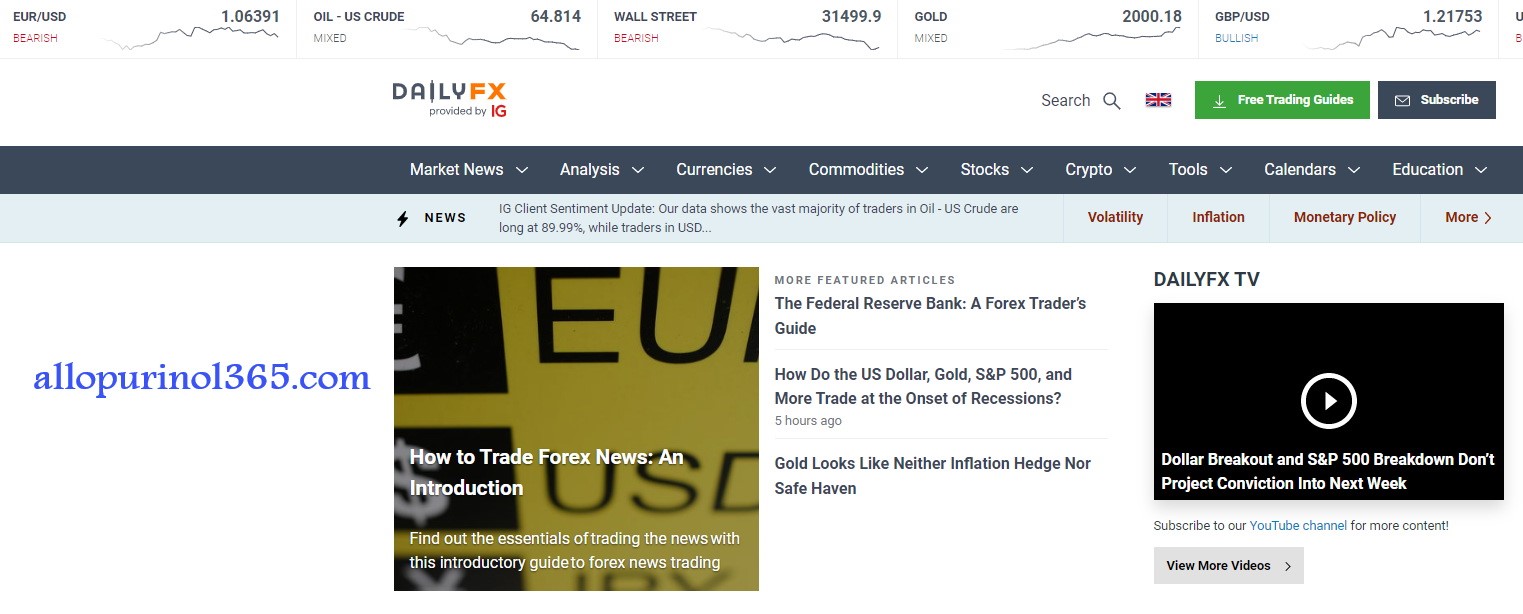Expand the Tools menu chevron
The image size is (1523, 614).
click(x=1225, y=171)
